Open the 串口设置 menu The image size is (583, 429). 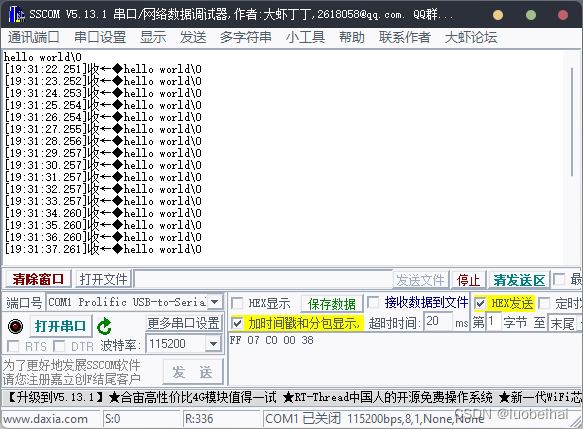tap(100, 37)
